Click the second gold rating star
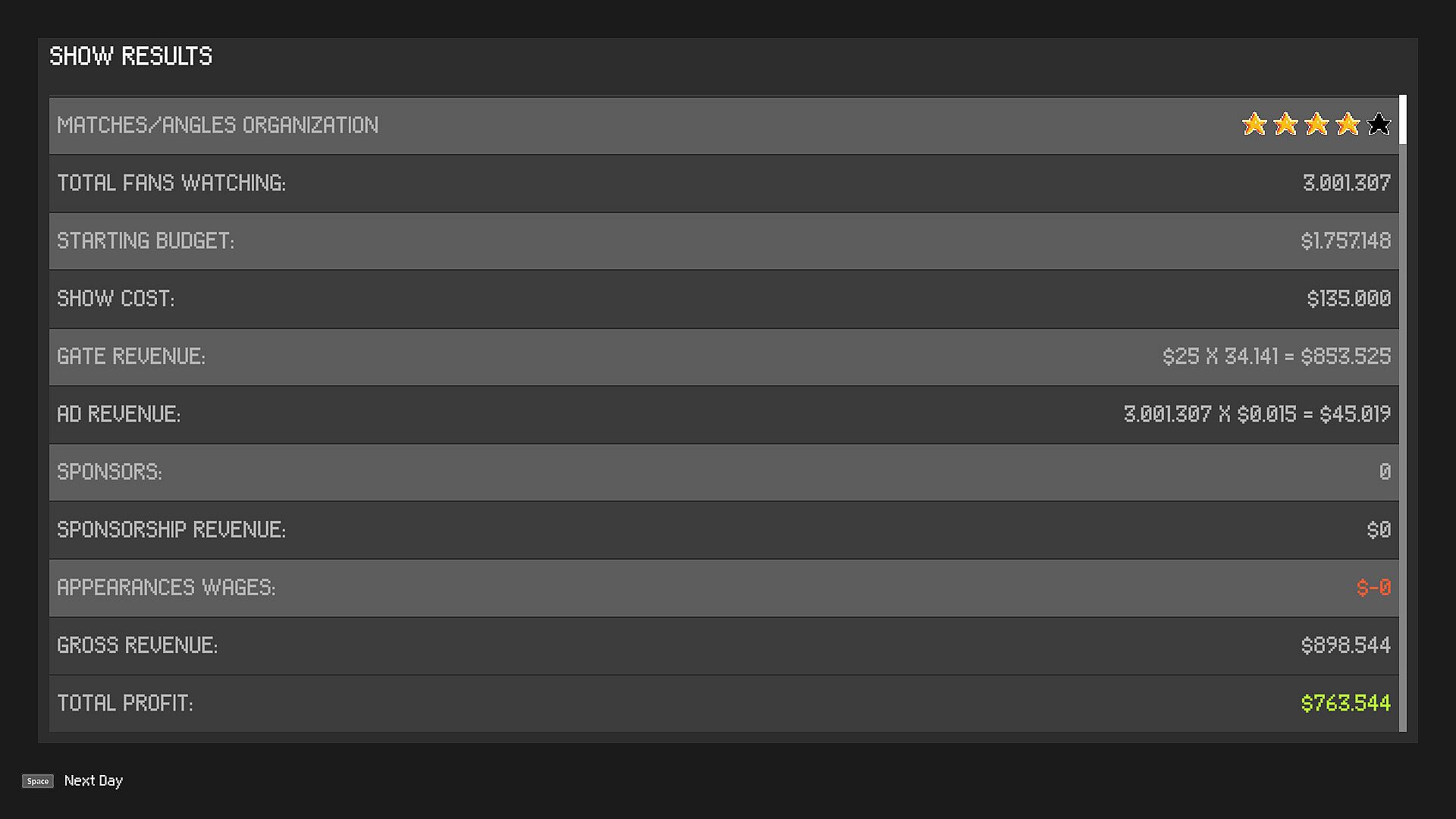1456x819 pixels. 1285,124
